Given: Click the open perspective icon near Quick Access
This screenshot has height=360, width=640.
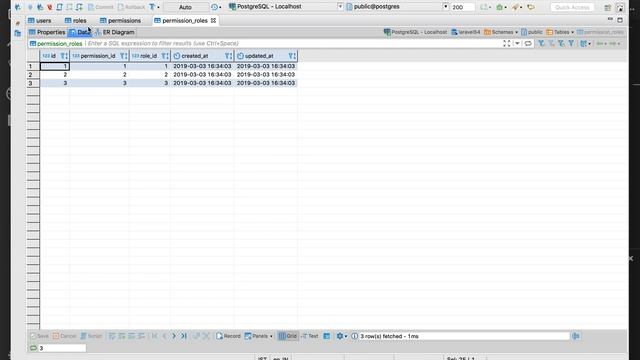Looking at the screenshot, I should point(608,7).
